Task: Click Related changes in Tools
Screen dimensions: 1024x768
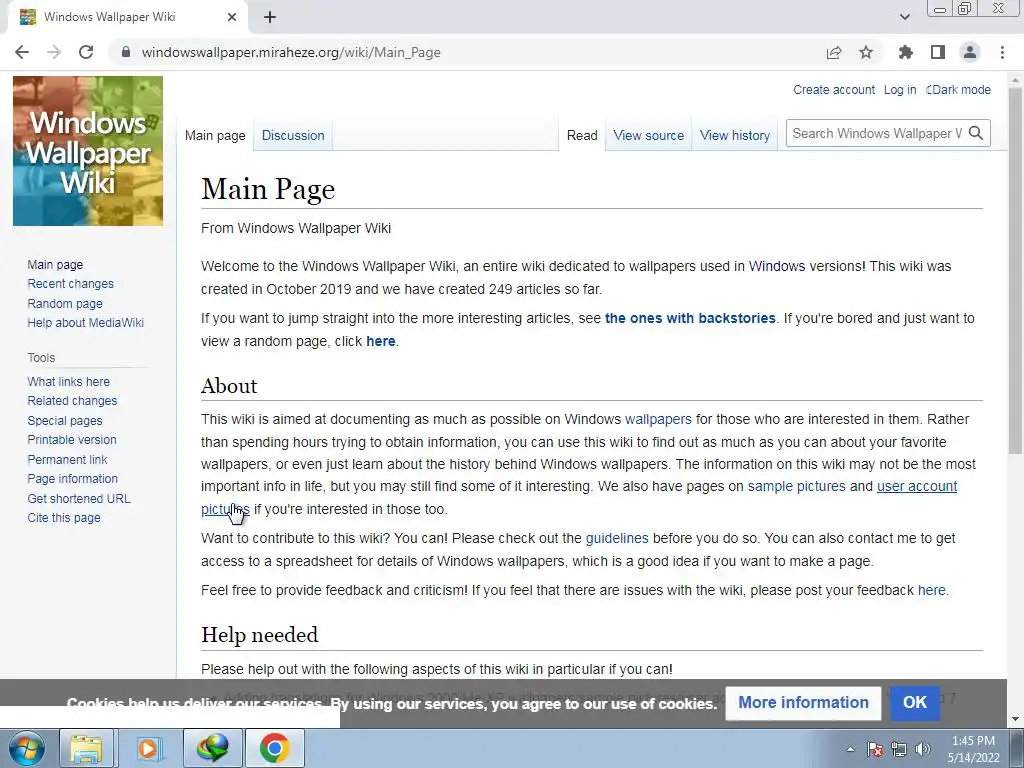Action: click(x=72, y=400)
